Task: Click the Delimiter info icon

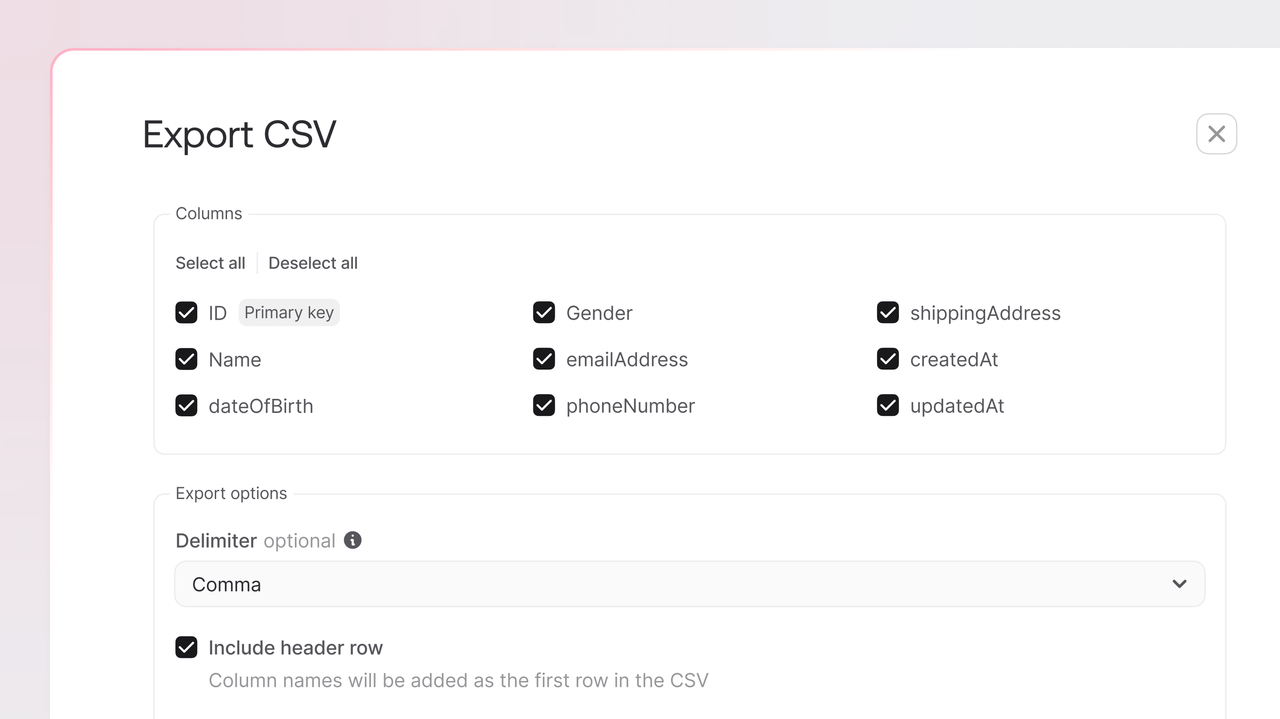Action: point(353,540)
